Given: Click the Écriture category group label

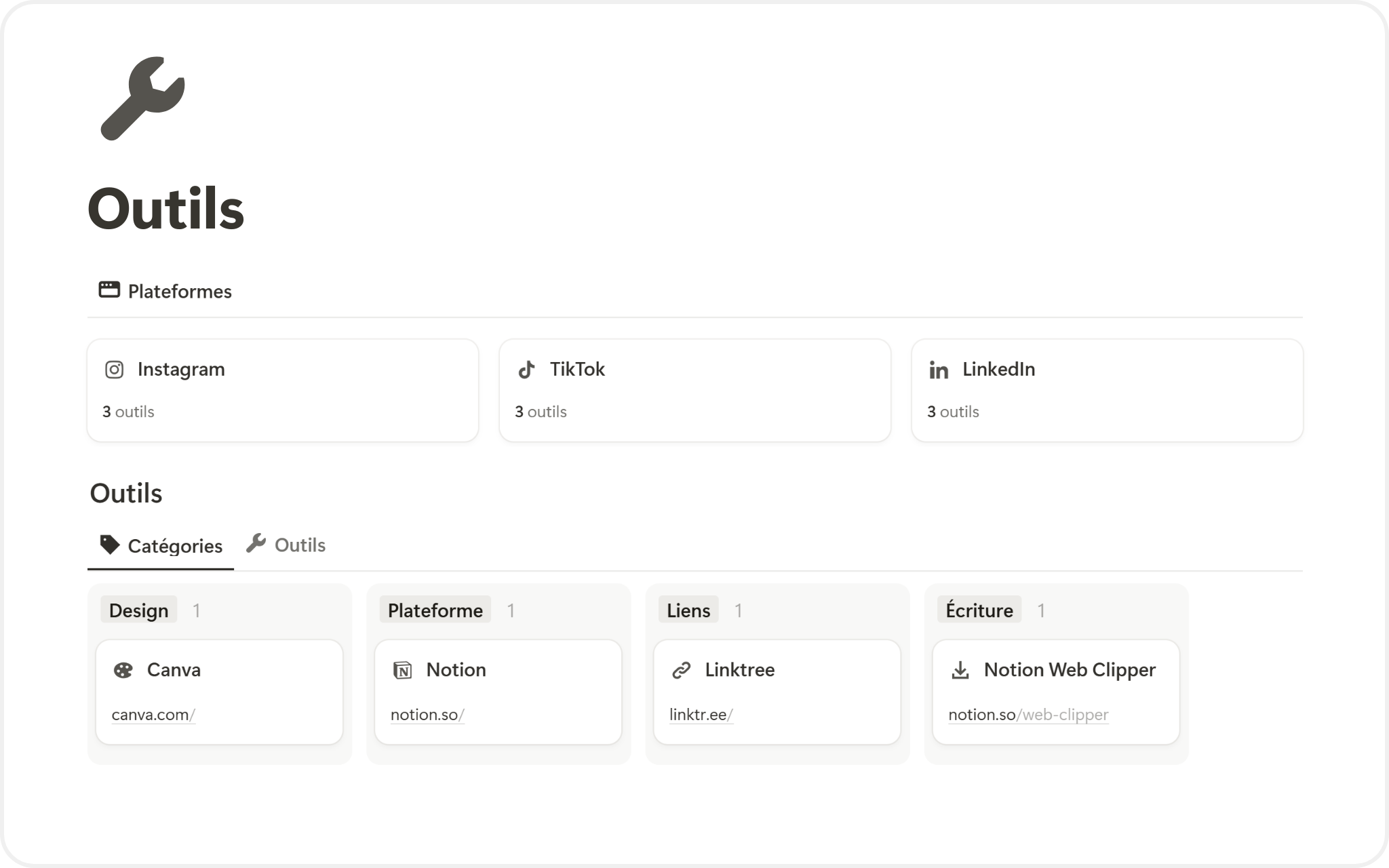Looking at the screenshot, I should (979, 610).
